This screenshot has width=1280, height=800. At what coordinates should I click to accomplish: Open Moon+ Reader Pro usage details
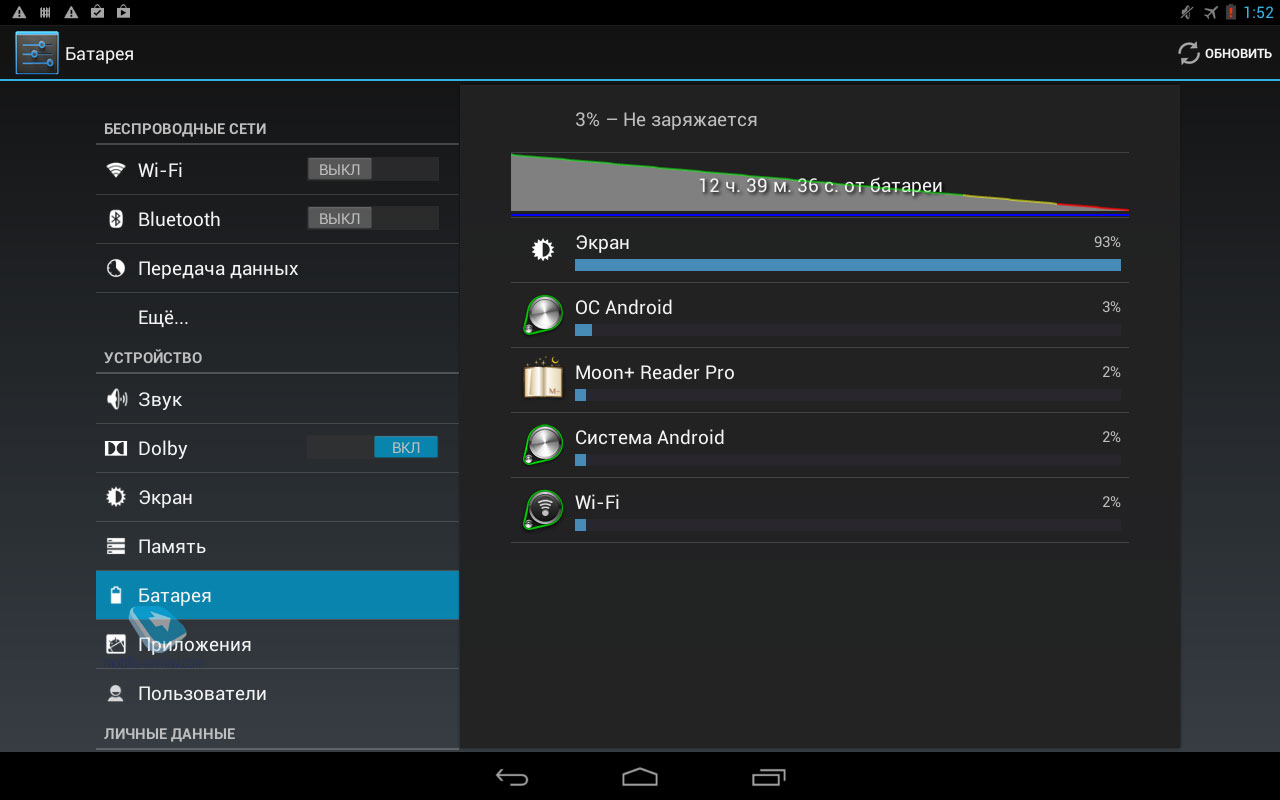click(x=820, y=380)
